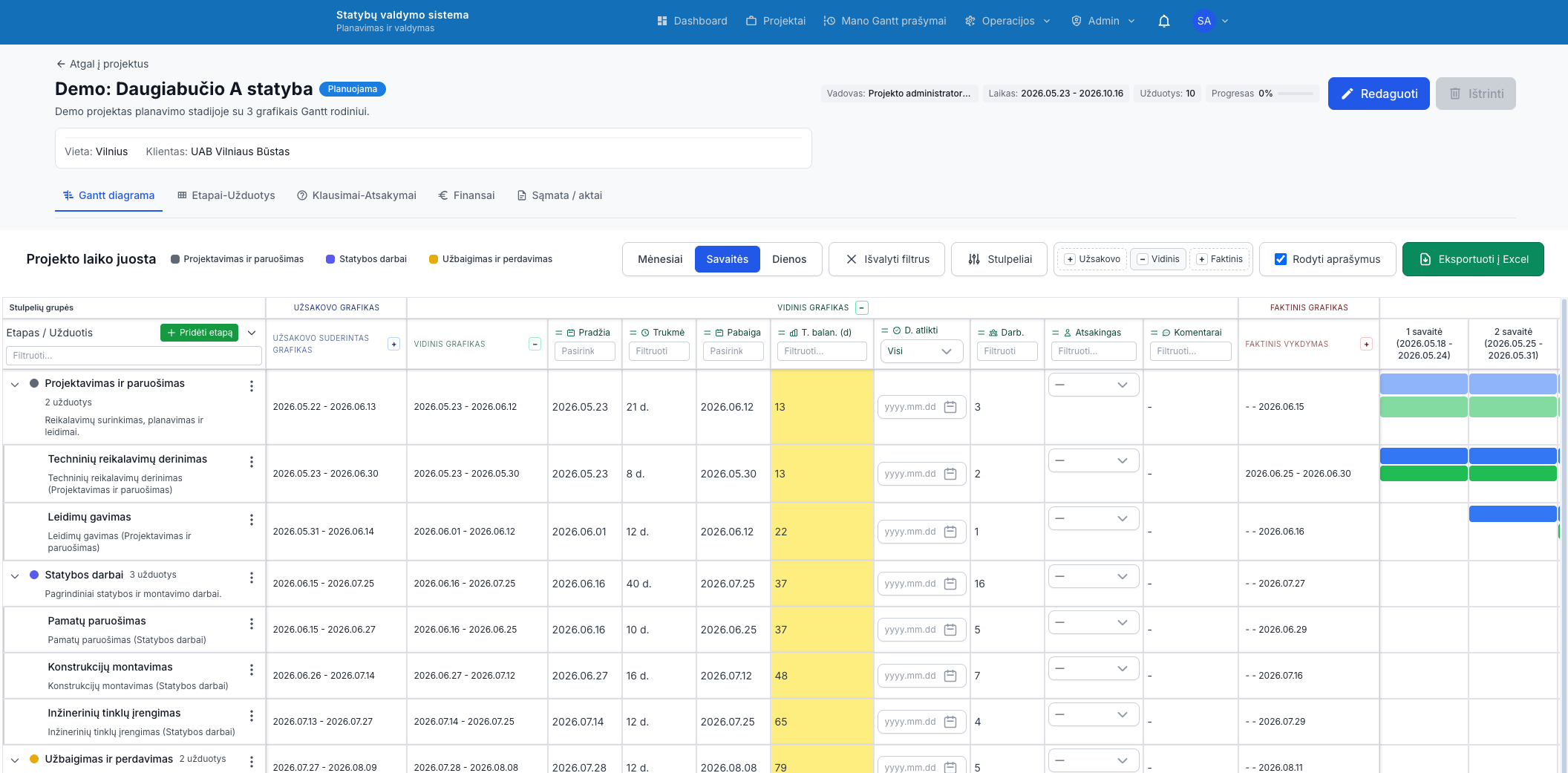Open the Admin menu

tap(1103, 21)
